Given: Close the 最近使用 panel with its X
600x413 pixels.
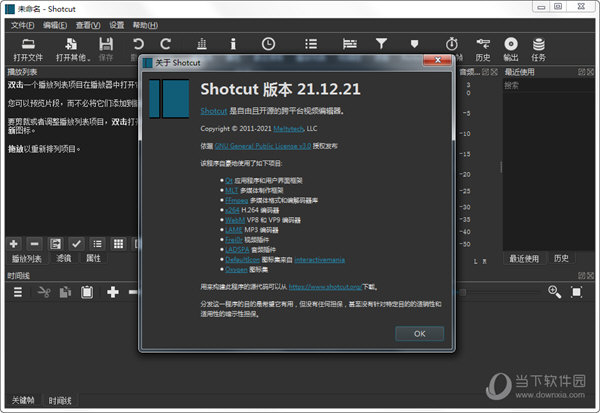Looking at the screenshot, I should 590,72.
